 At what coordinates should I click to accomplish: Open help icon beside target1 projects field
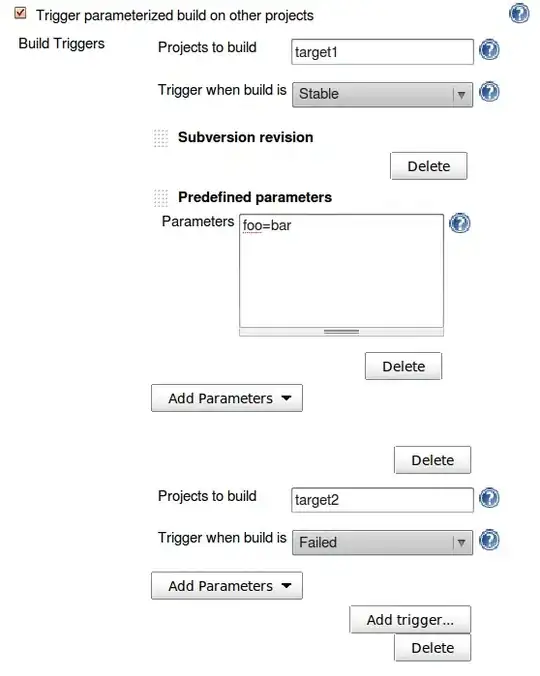(489, 50)
